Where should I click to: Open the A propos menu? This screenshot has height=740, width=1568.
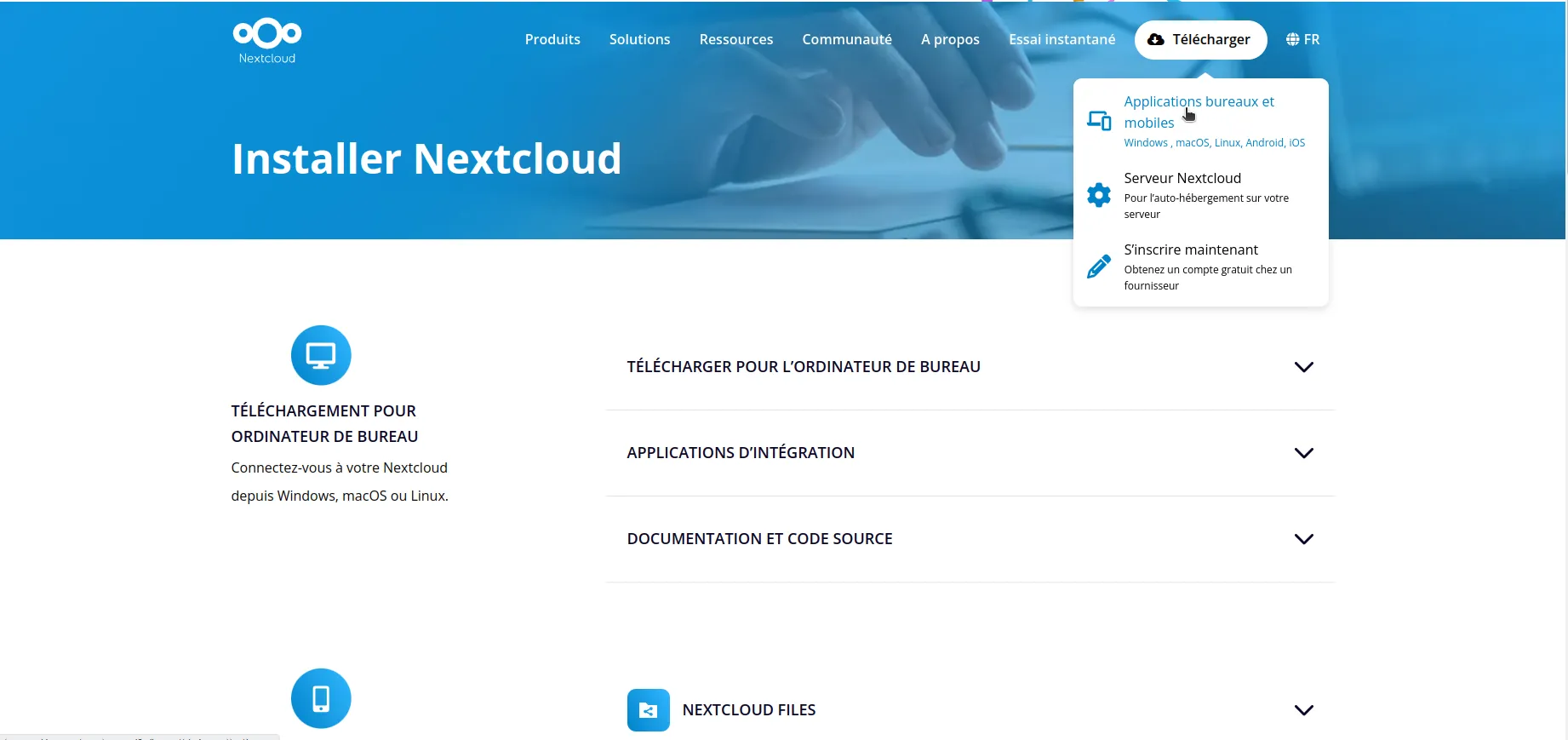[x=950, y=39]
